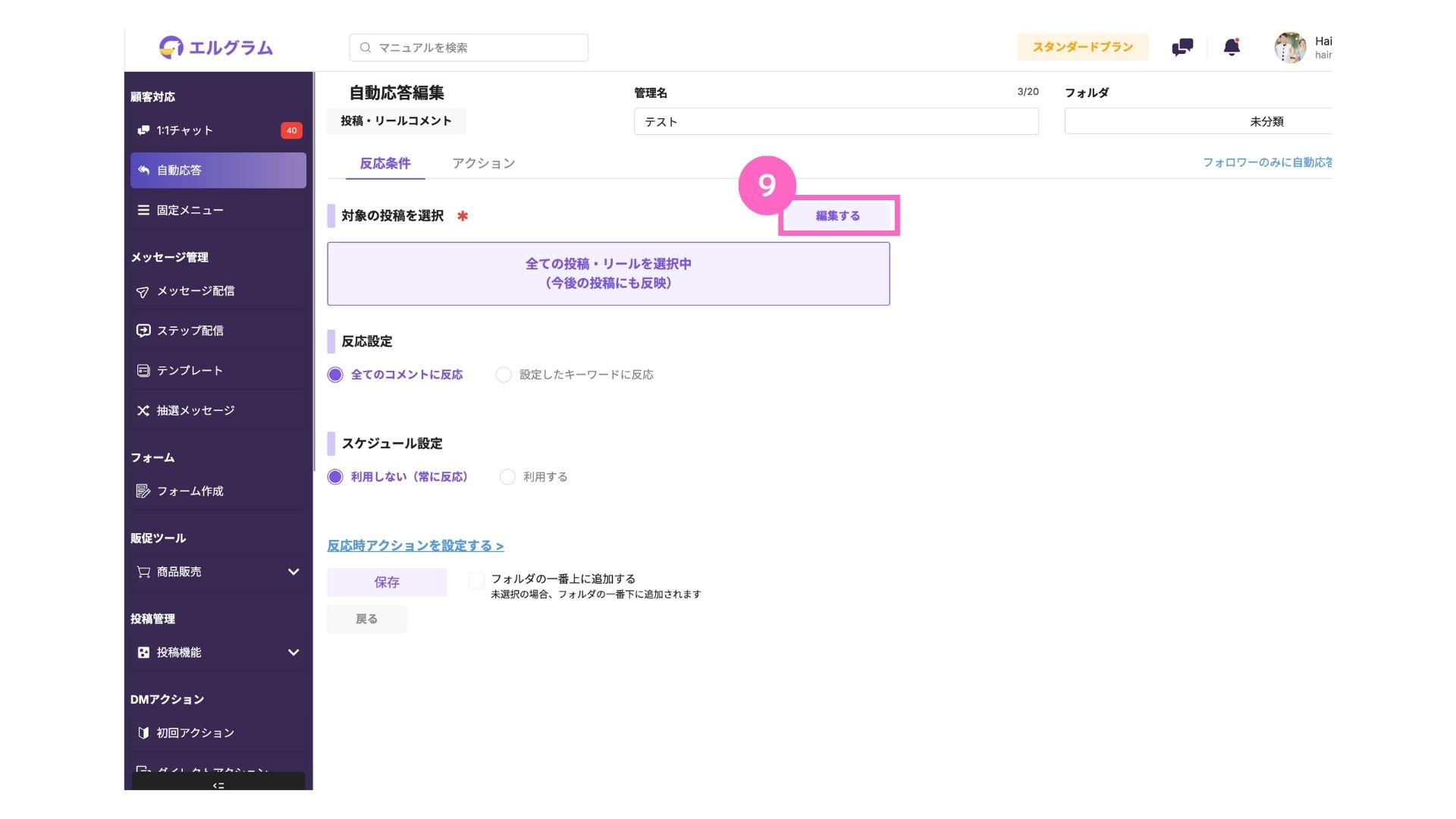Open ステップ配信 menu item
Viewport: 1456px width, 819px height.
218,331
